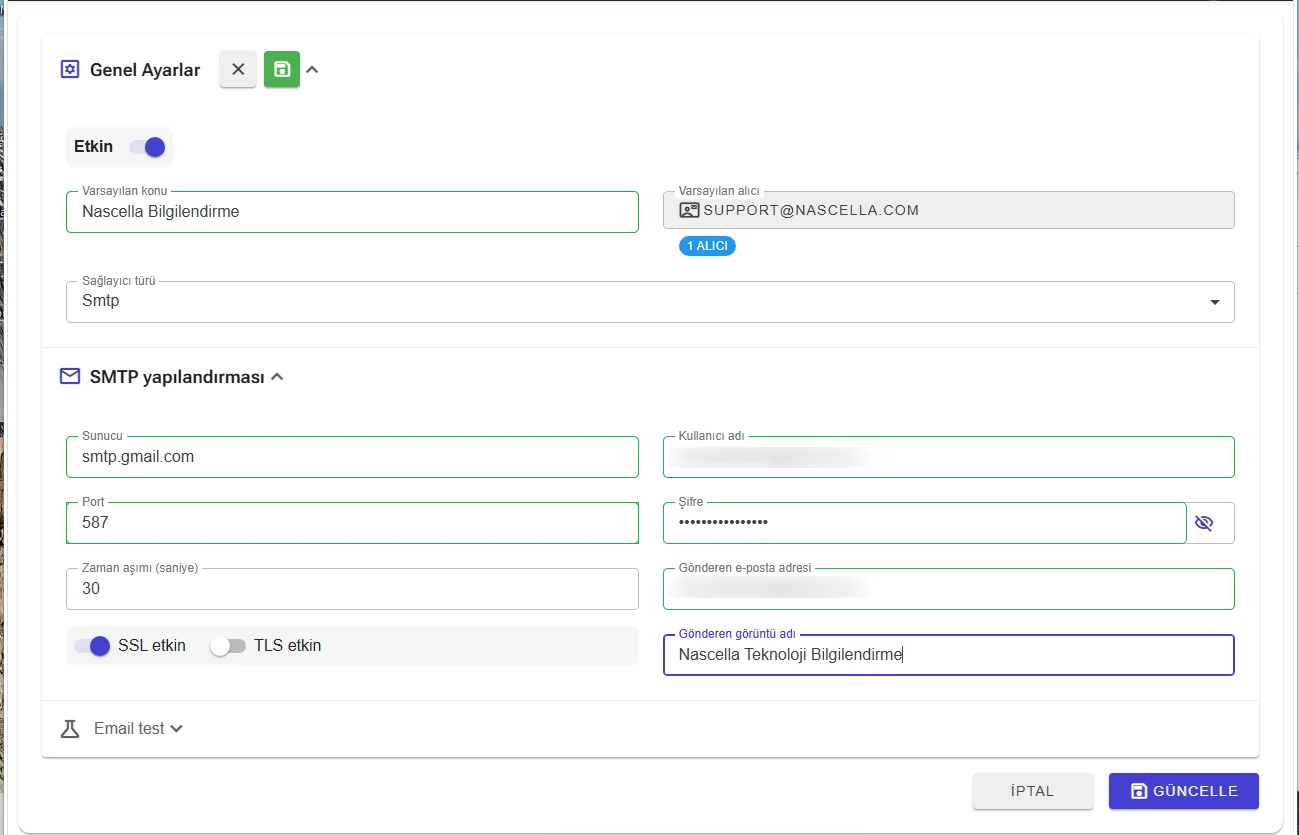Image resolution: width=1299 pixels, height=835 pixels.
Task: Click the Genel Ayarlar heading text
Action: coord(145,70)
